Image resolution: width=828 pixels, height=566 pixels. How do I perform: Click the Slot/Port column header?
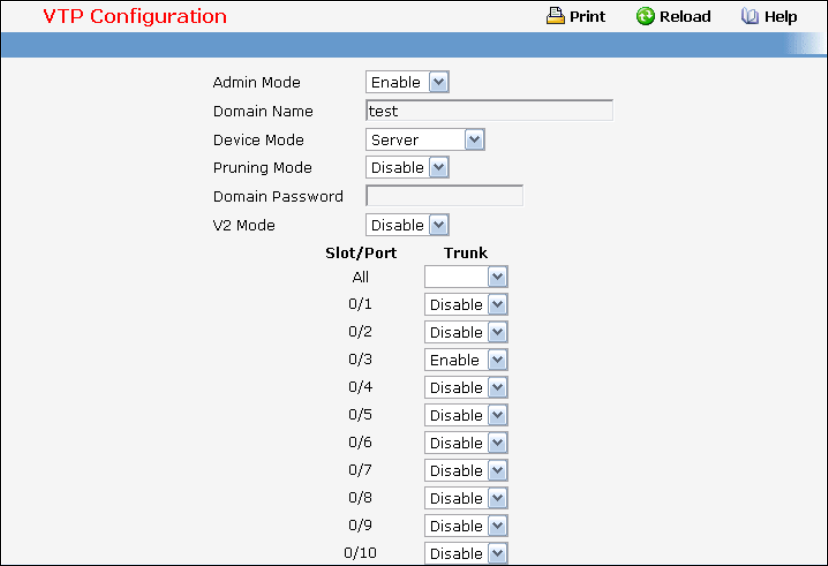361,253
